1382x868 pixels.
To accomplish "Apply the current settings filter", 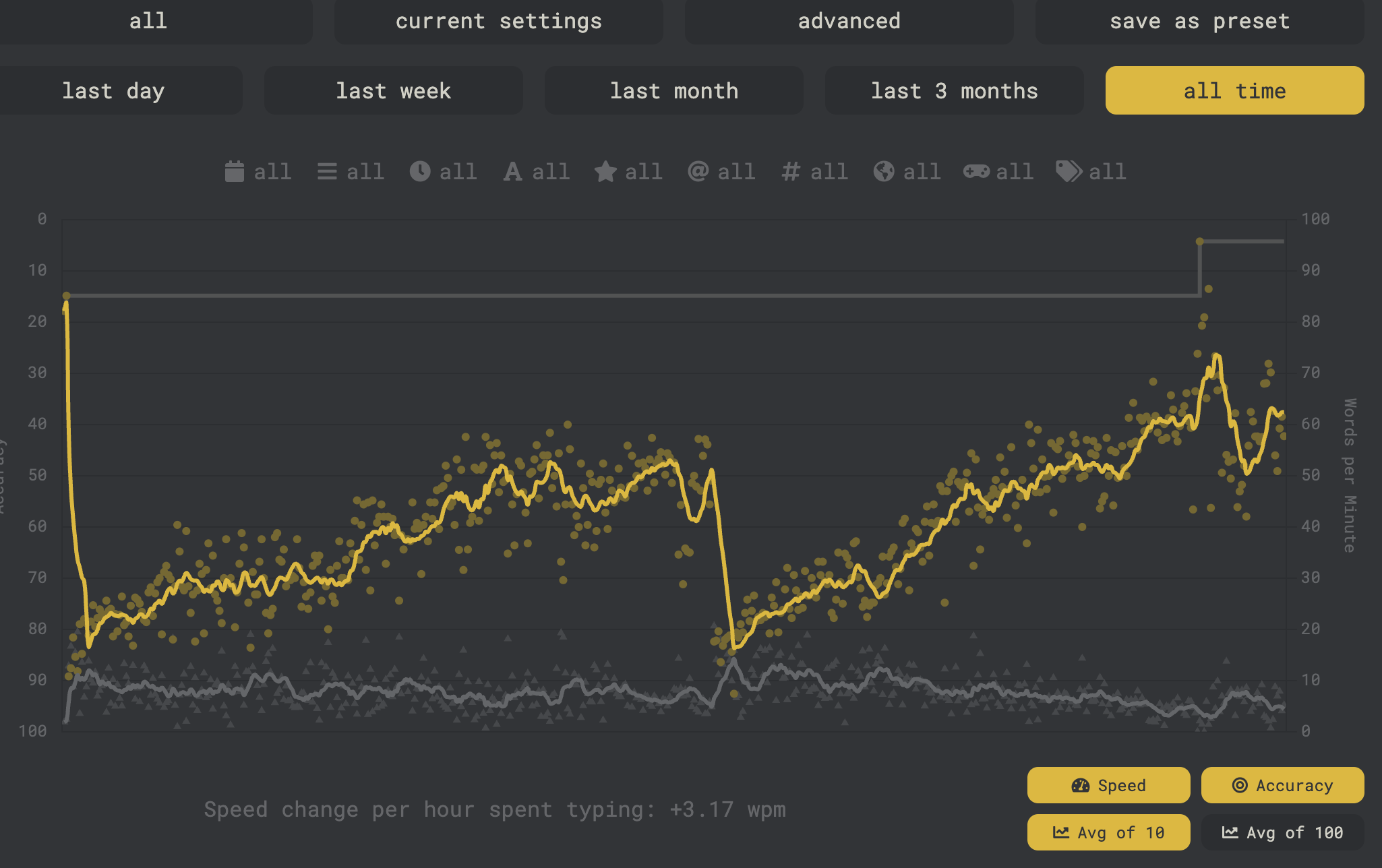I will 498,21.
